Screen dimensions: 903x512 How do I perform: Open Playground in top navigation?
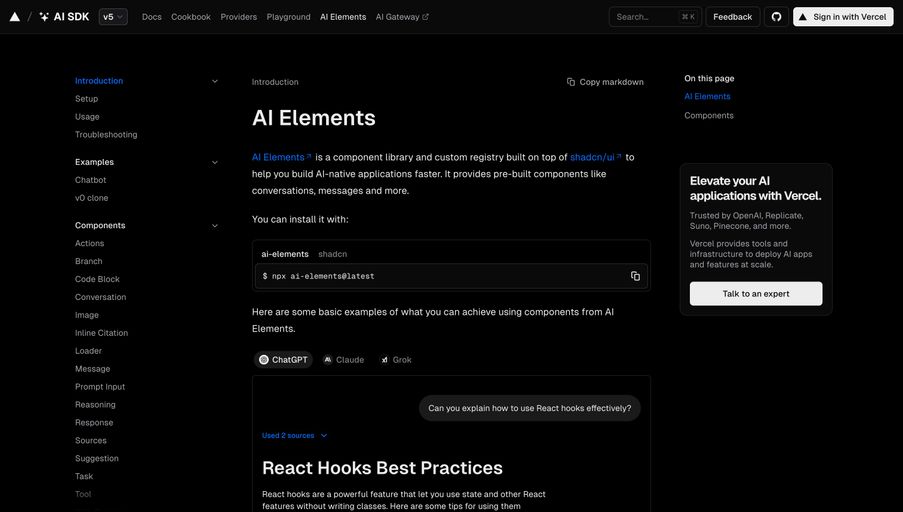click(x=288, y=17)
